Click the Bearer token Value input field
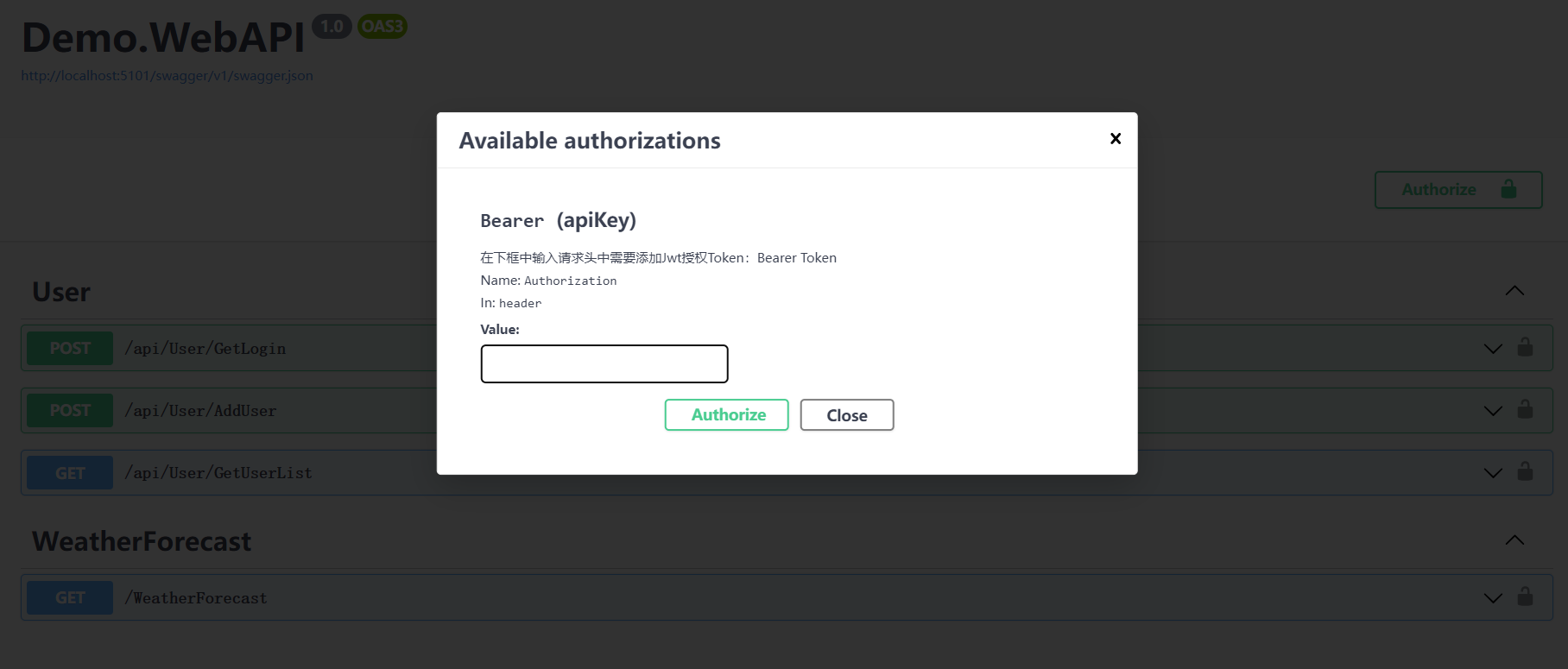The height and width of the screenshot is (669, 1568). point(604,364)
